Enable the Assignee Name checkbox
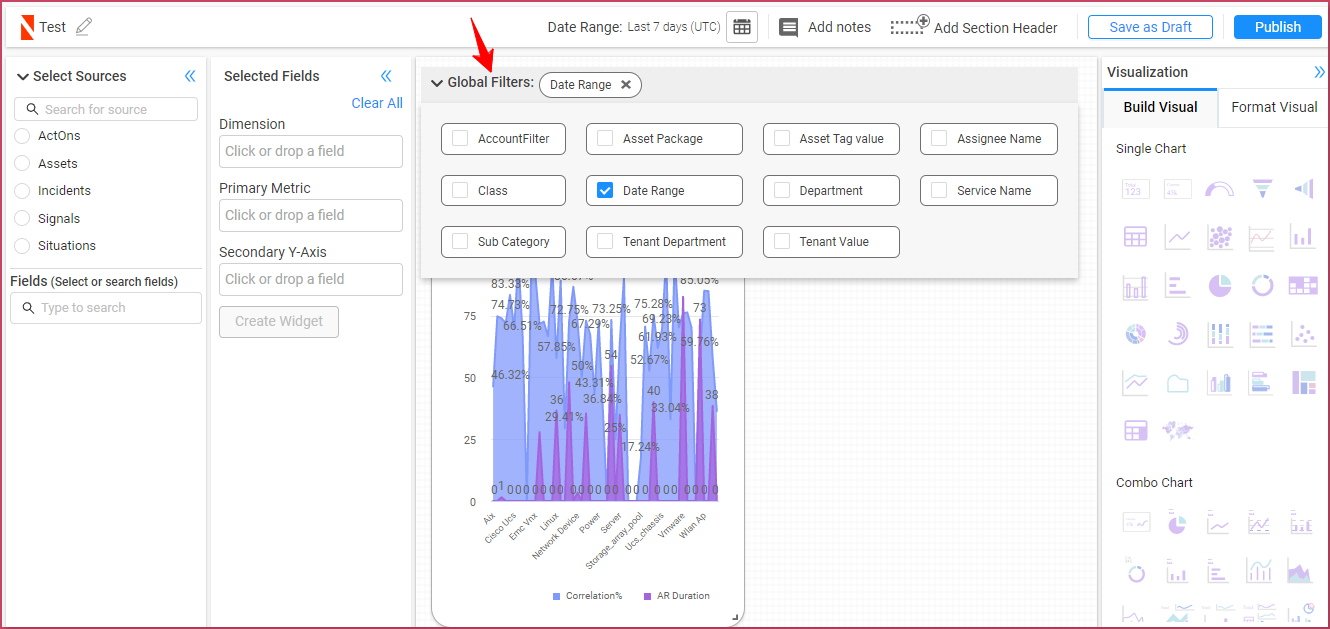Screen dimensions: 1330x629 tap(939, 139)
